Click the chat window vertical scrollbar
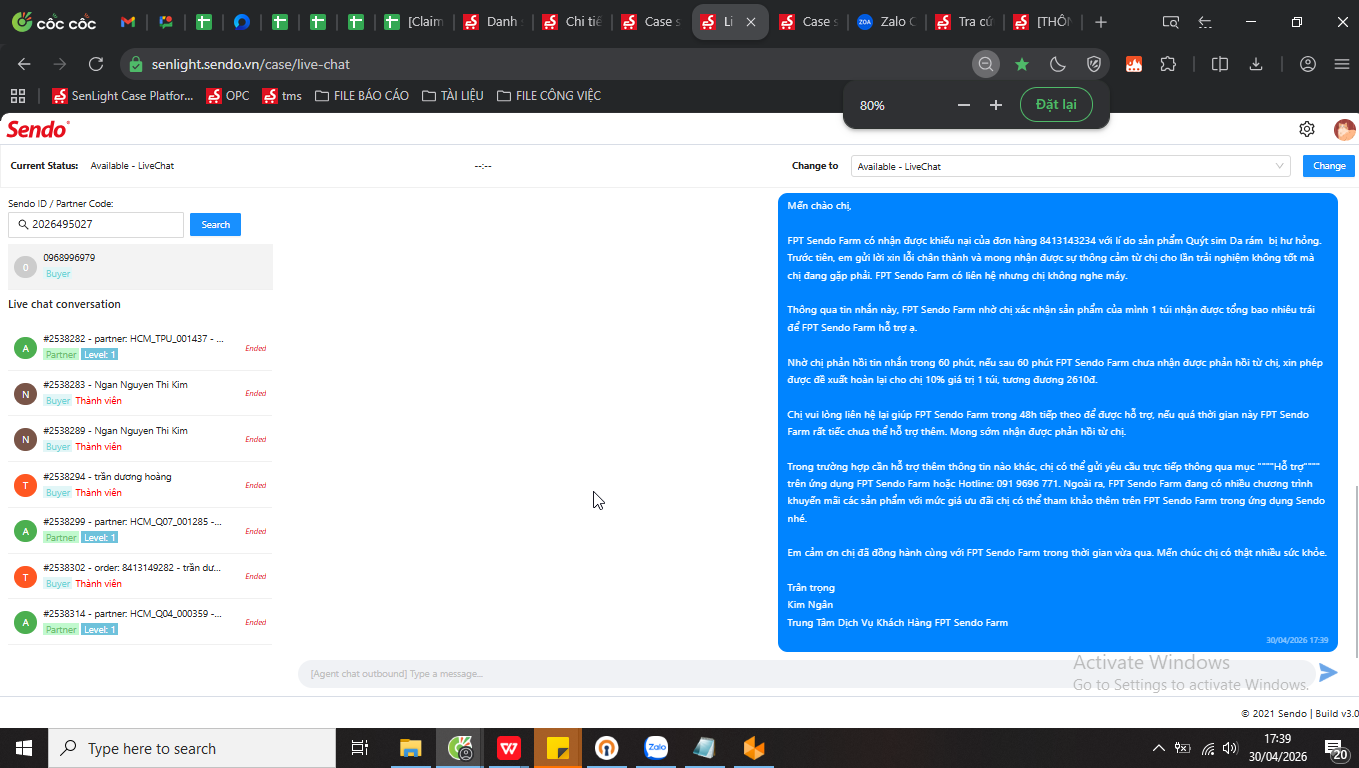Viewport: 1359px width, 768px height. [x=1356, y=570]
